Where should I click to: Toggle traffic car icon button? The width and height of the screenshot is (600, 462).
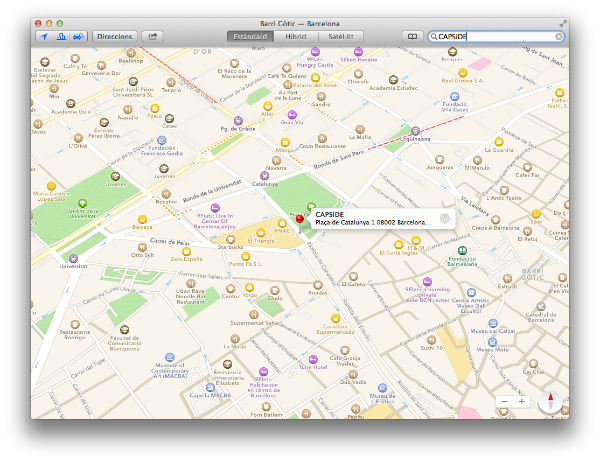(x=78, y=36)
